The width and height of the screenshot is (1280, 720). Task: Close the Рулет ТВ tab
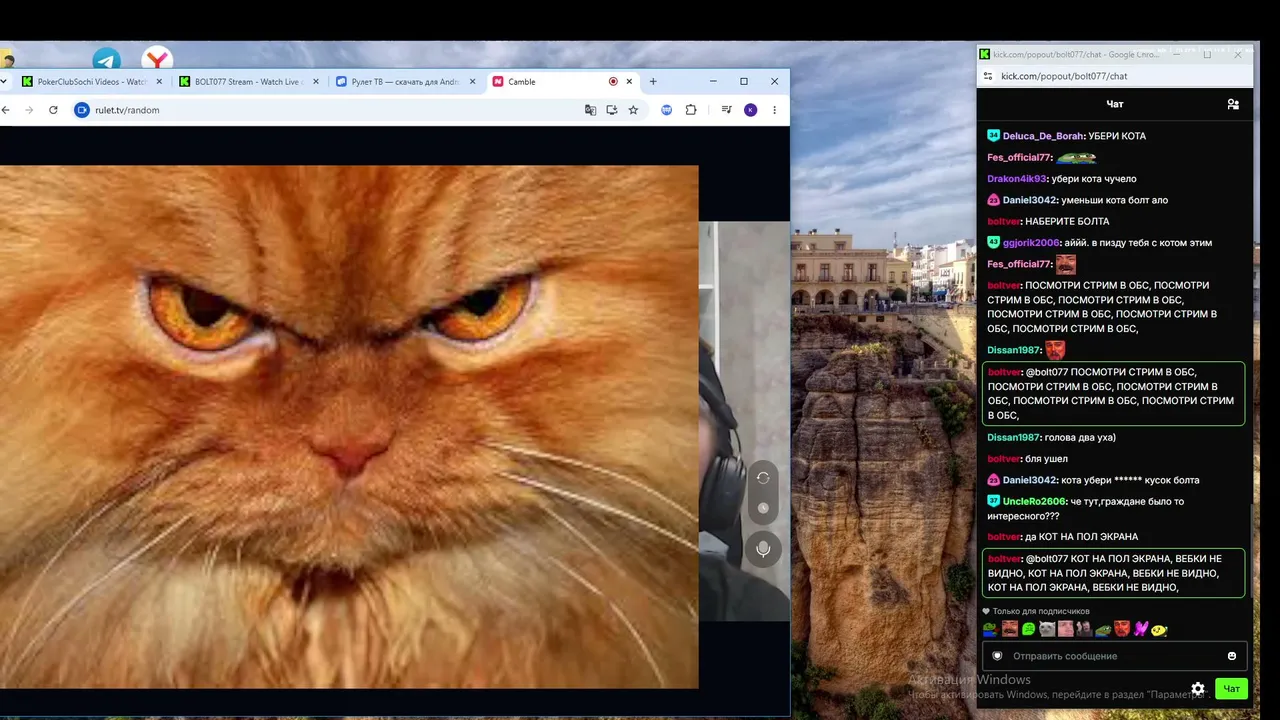pos(473,82)
